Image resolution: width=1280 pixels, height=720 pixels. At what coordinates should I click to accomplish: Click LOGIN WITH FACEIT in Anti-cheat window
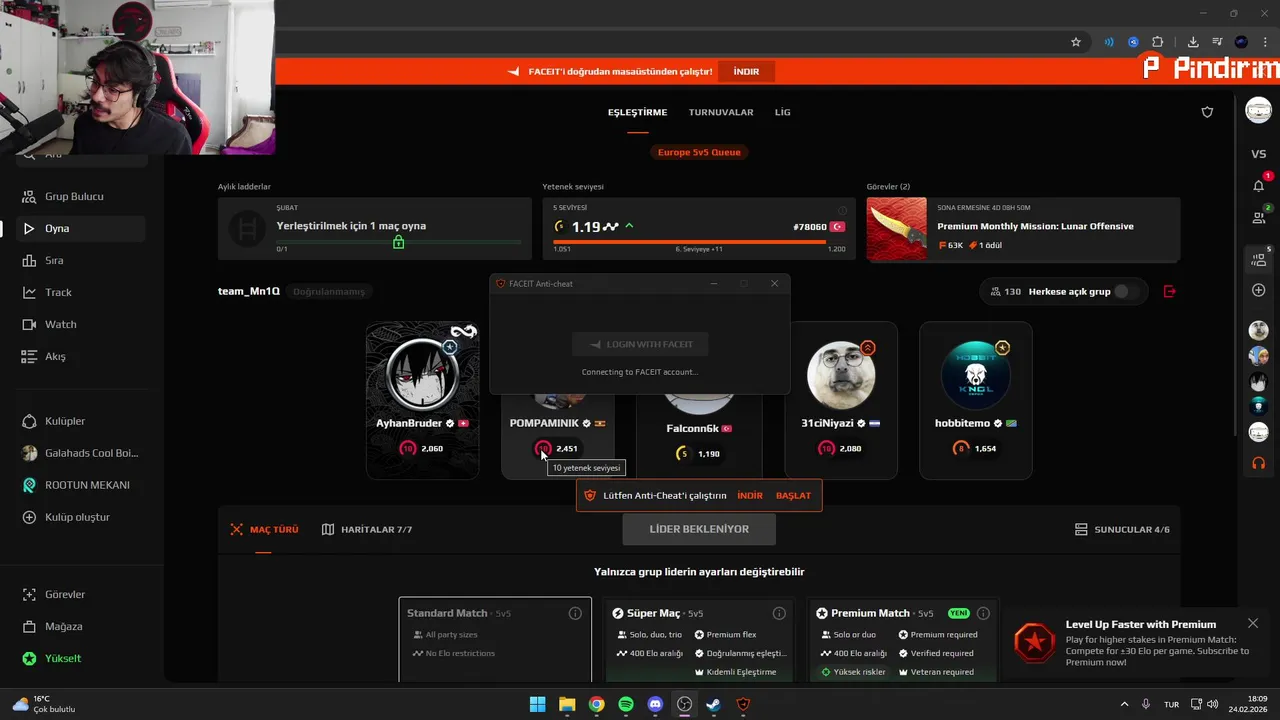(640, 344)
